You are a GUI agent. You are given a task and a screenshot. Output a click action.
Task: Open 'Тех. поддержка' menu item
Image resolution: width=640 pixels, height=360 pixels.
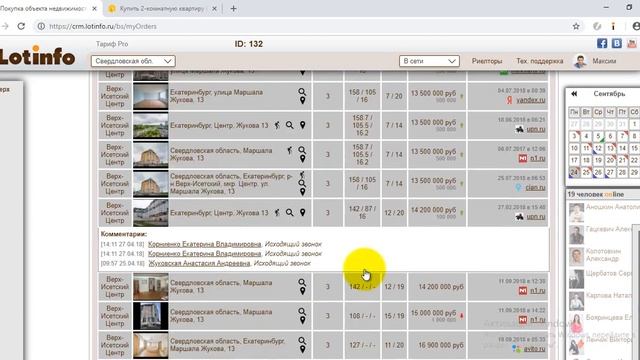coord(540,61)
